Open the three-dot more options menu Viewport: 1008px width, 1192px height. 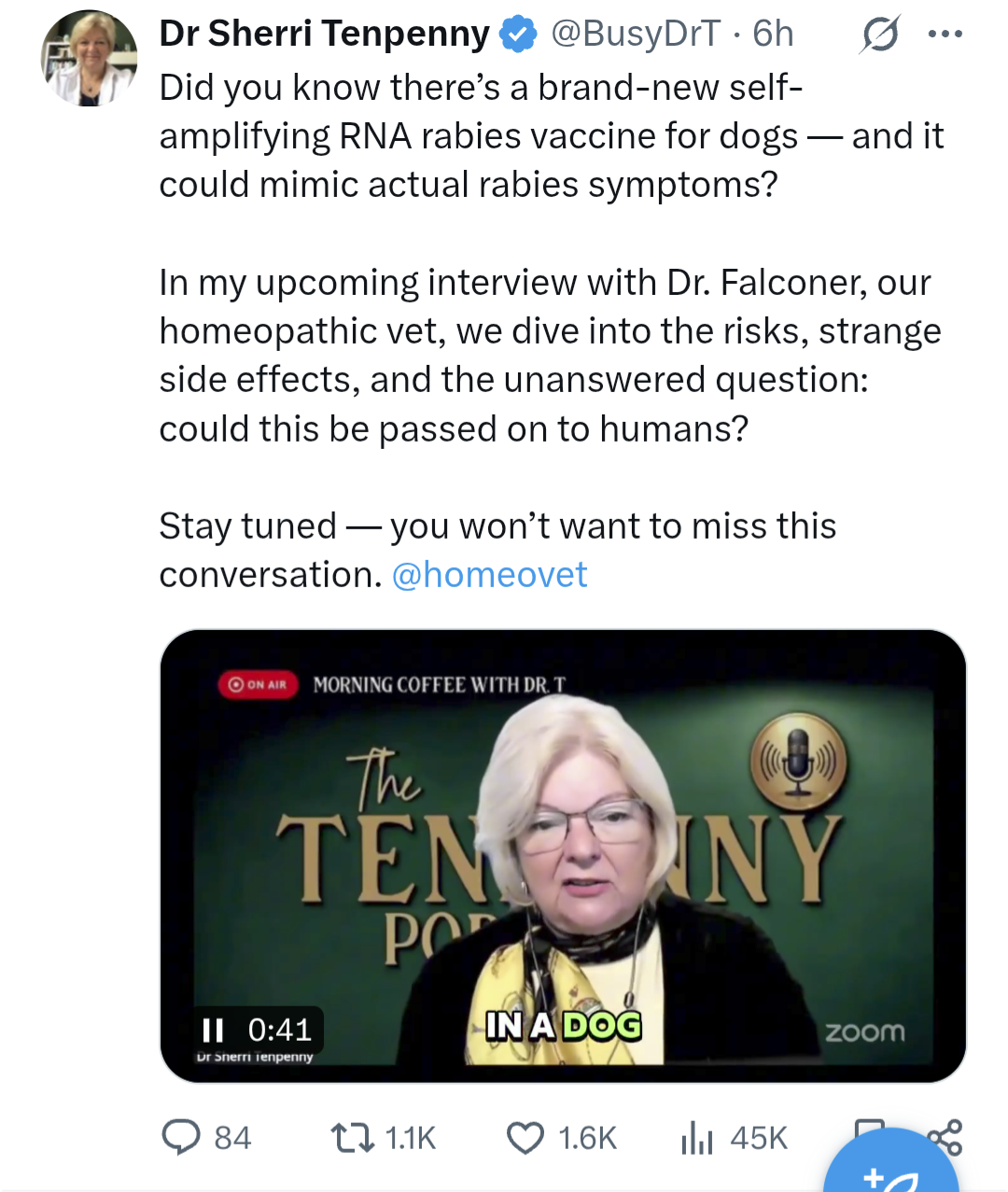click(x=945, y=35)
